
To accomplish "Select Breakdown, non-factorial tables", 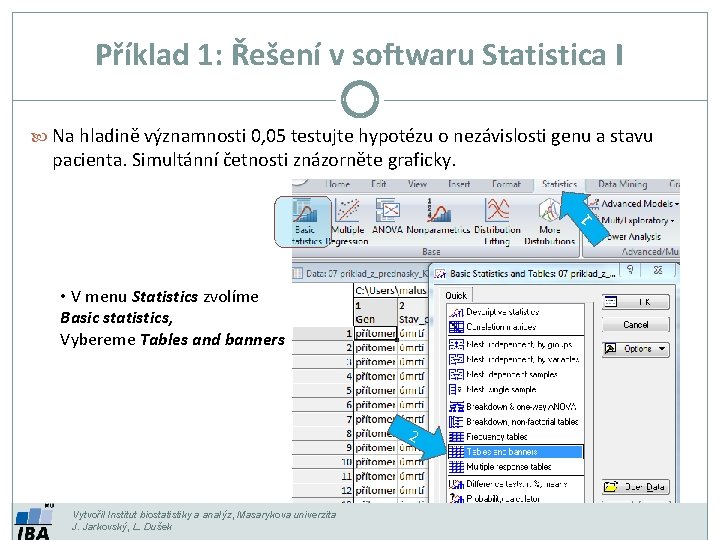I will point(515,422).
